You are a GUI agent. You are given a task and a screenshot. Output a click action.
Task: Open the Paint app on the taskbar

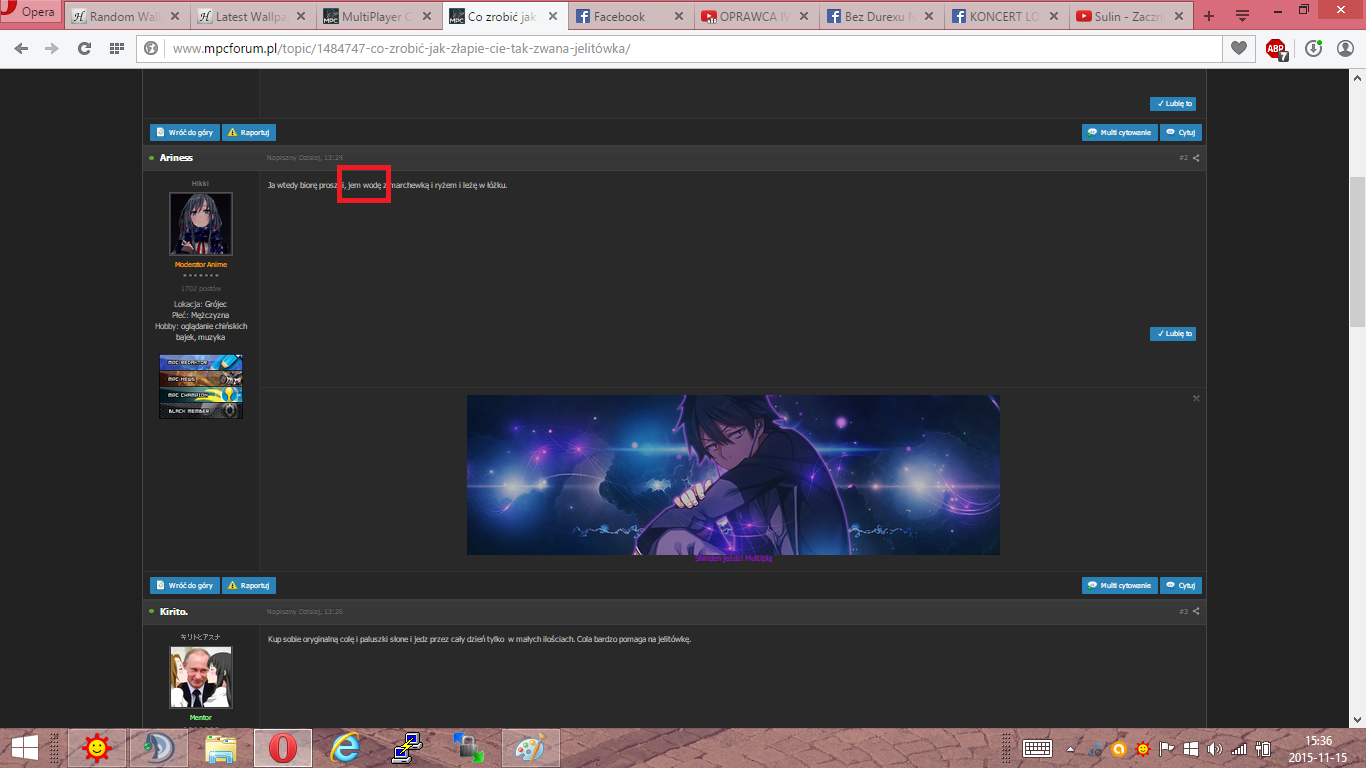(530, 747)
